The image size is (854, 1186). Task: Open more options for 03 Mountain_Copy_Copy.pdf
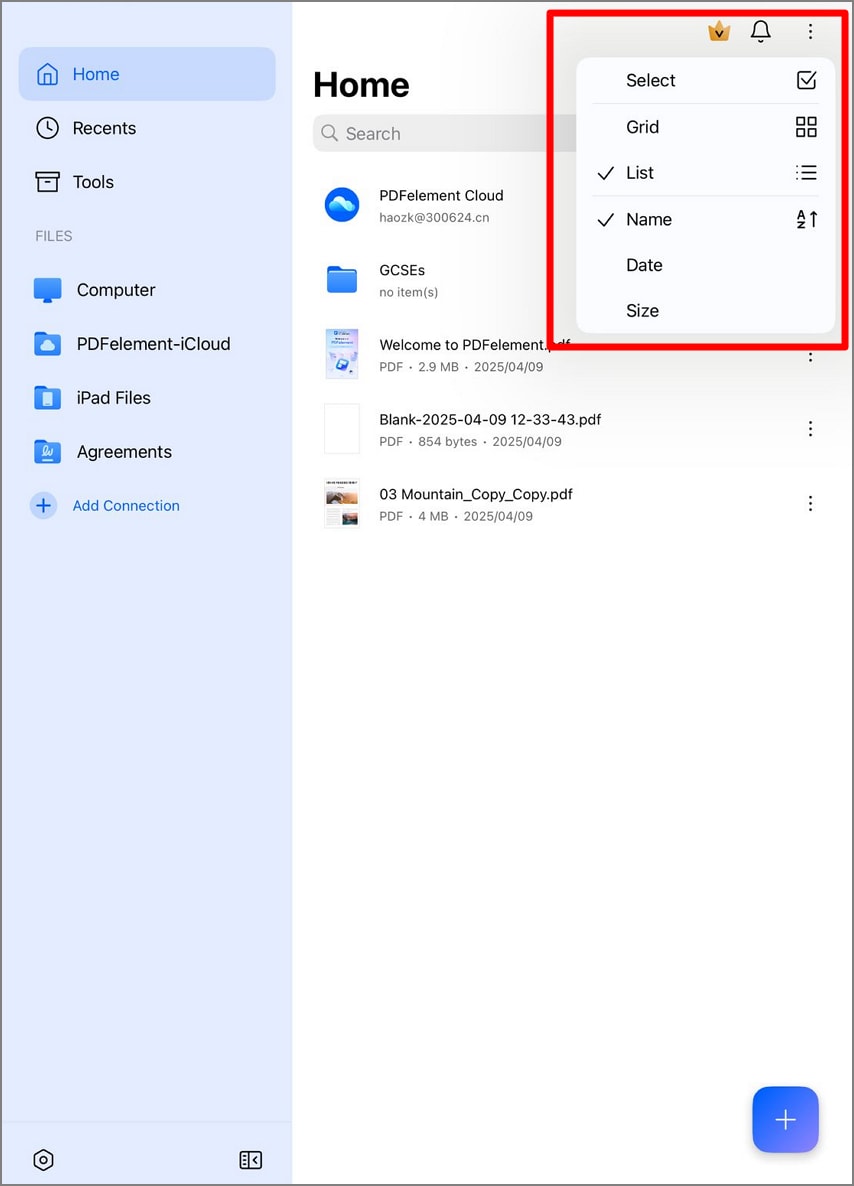810,504
